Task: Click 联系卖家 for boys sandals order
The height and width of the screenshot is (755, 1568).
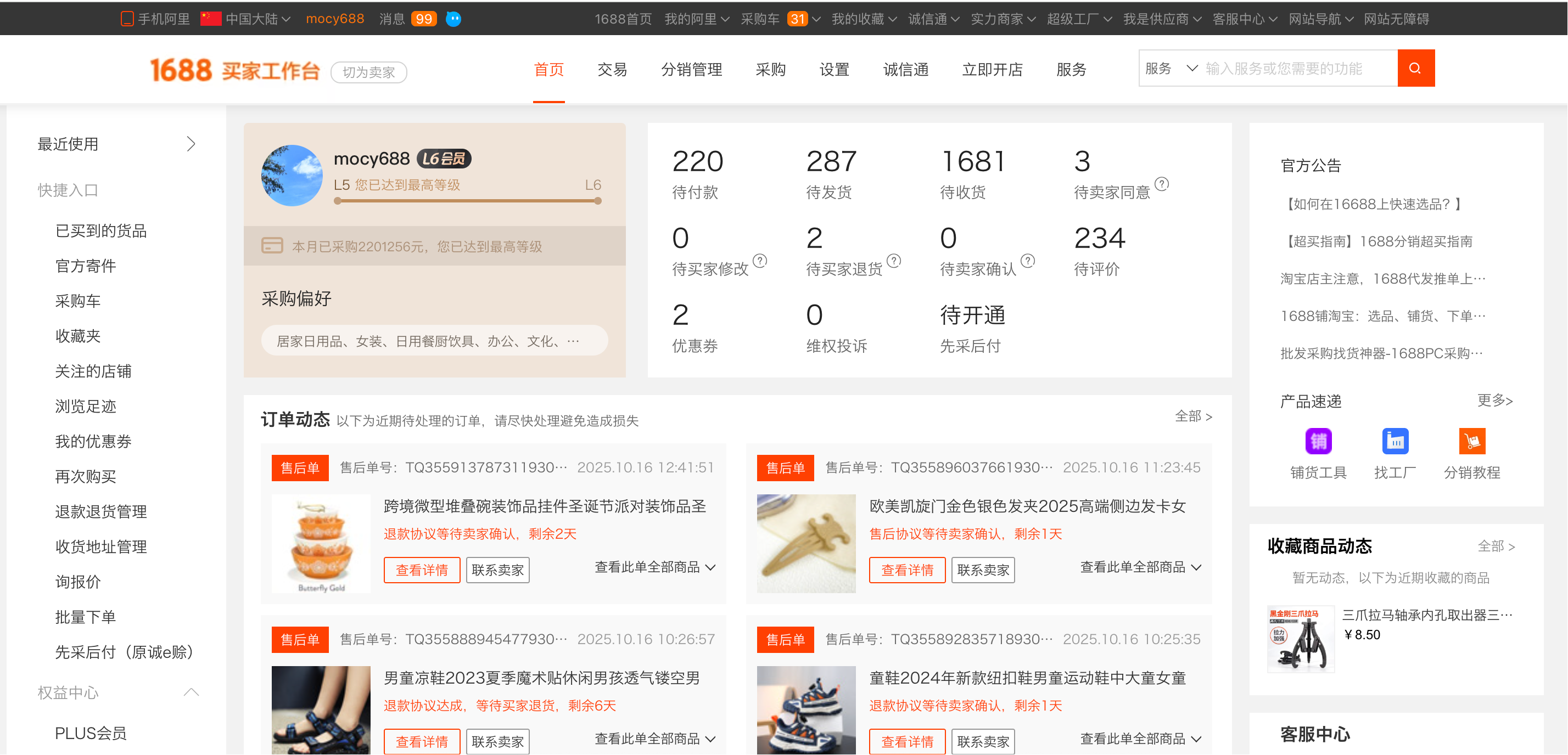Action: coord(497,742)
